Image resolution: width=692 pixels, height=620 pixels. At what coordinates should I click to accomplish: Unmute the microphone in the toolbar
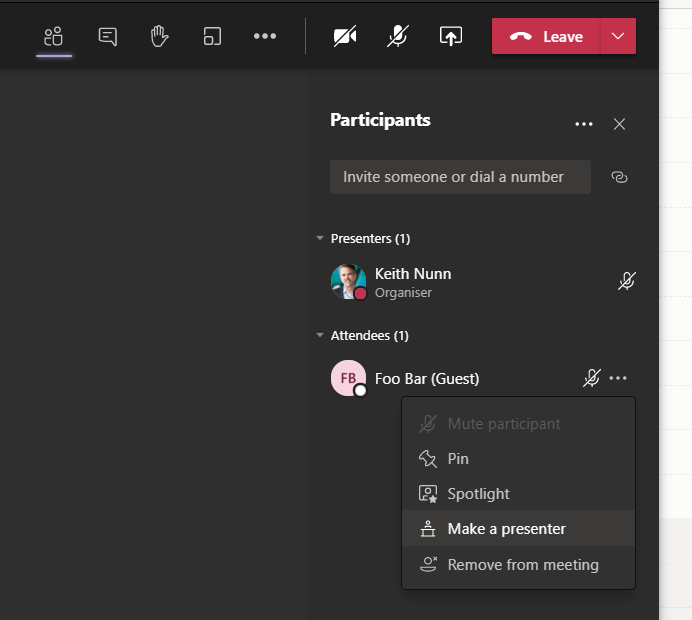point(398,36)
